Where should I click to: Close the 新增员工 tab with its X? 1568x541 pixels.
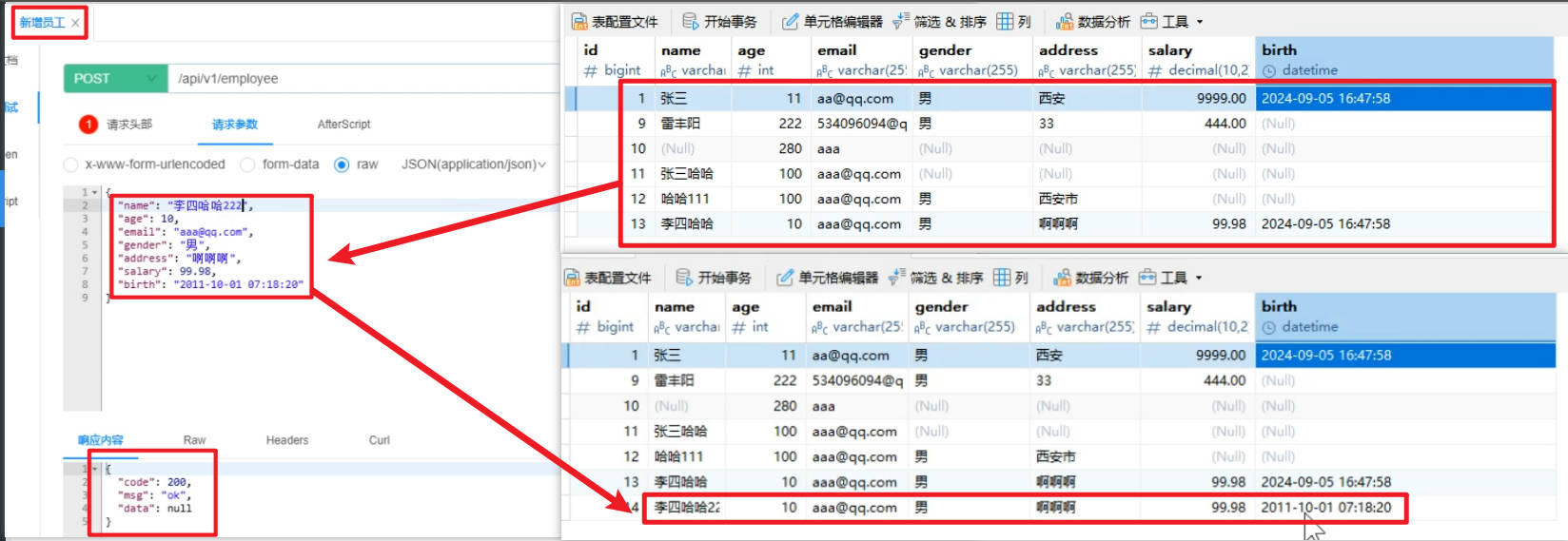[x=75, y=23]
